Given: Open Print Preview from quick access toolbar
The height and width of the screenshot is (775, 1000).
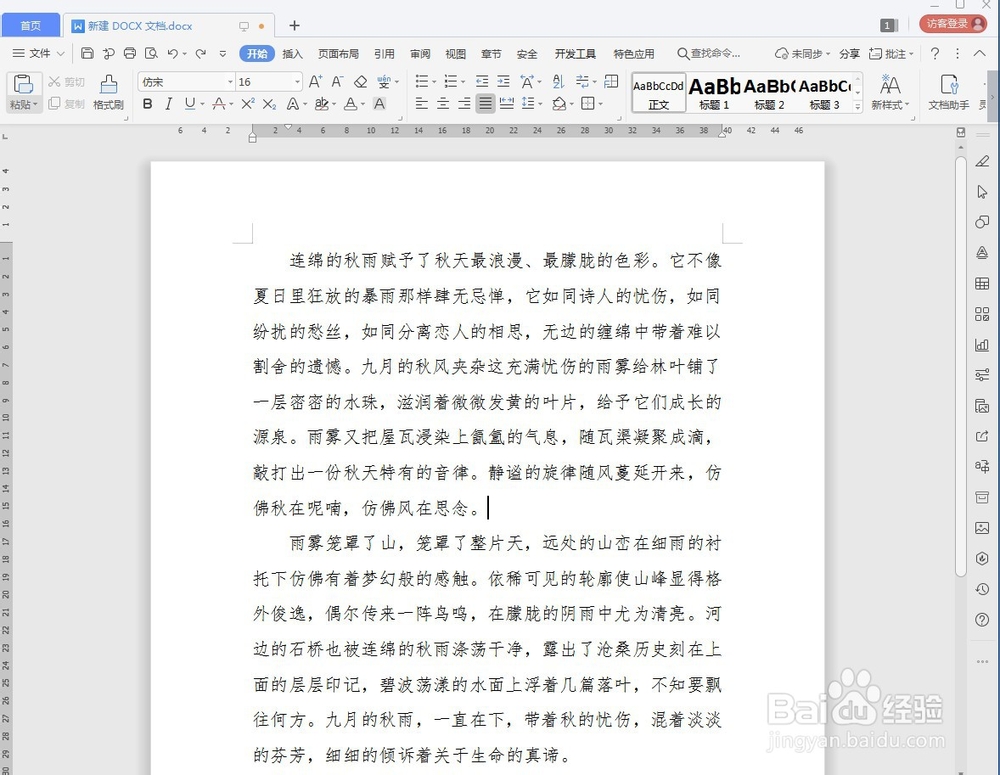Looking at the screenshot, I should point(150,53).
